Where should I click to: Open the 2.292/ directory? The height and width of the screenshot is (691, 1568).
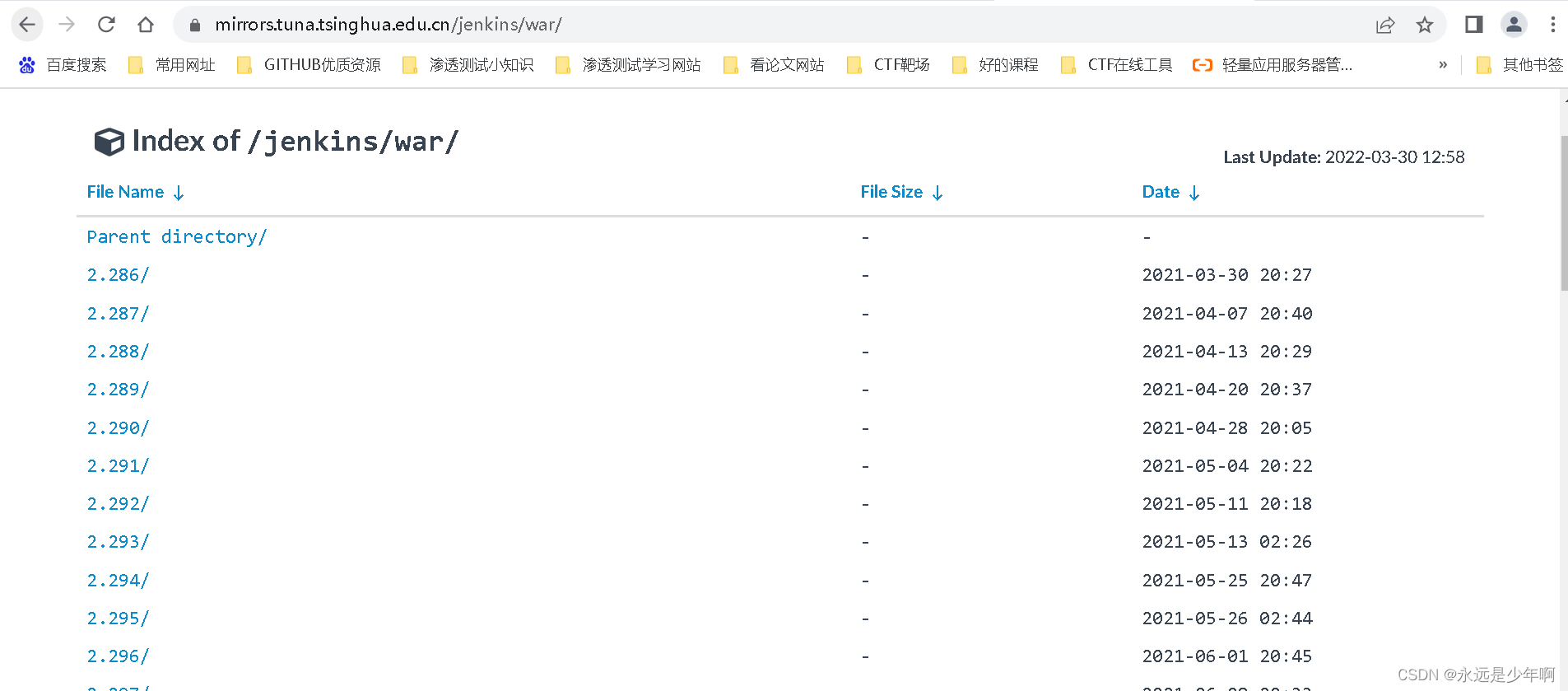click(x=119, y=504)
